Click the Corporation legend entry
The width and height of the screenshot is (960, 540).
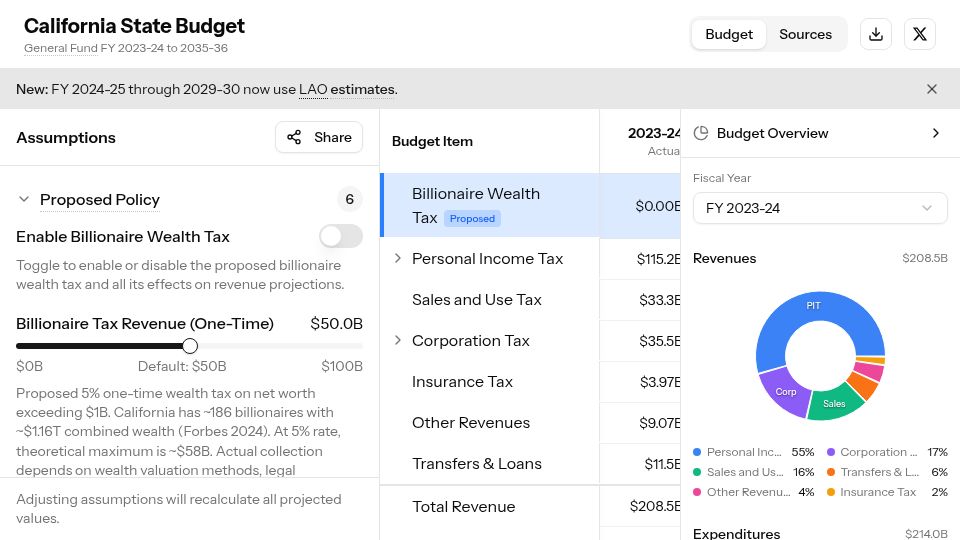click(x=887, y=452)
